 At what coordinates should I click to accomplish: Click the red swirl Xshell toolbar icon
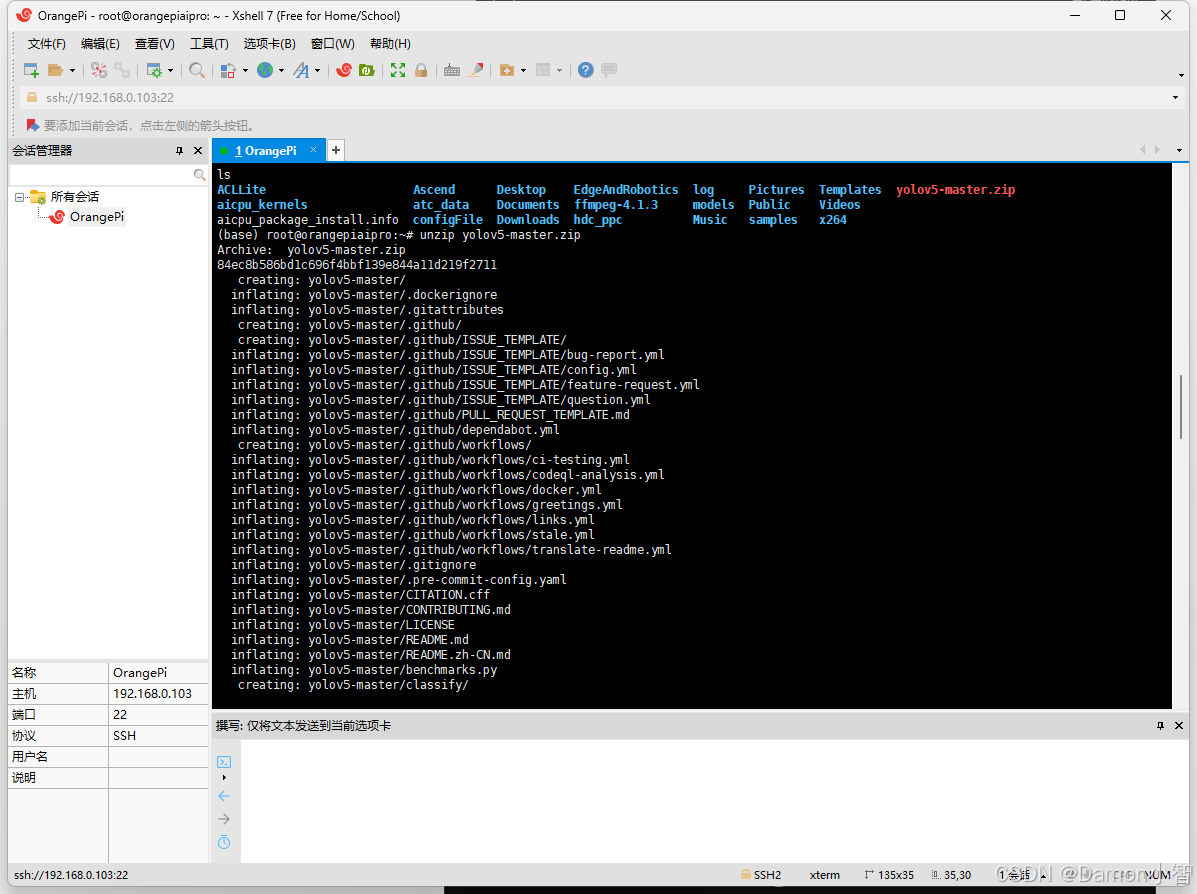tap(344, 70)
